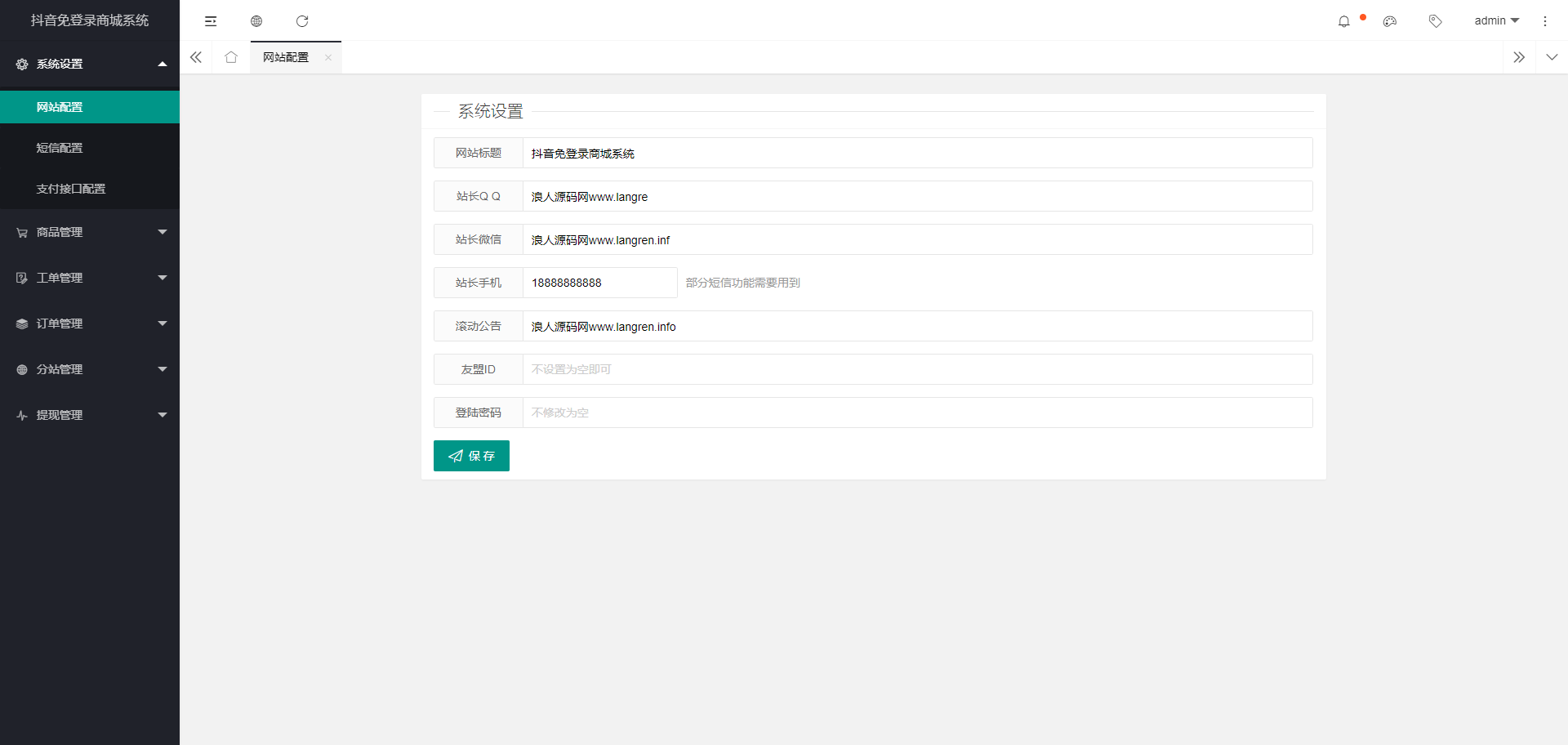
Task: Click 订单管理 layers icon
Action: point(22,323)
